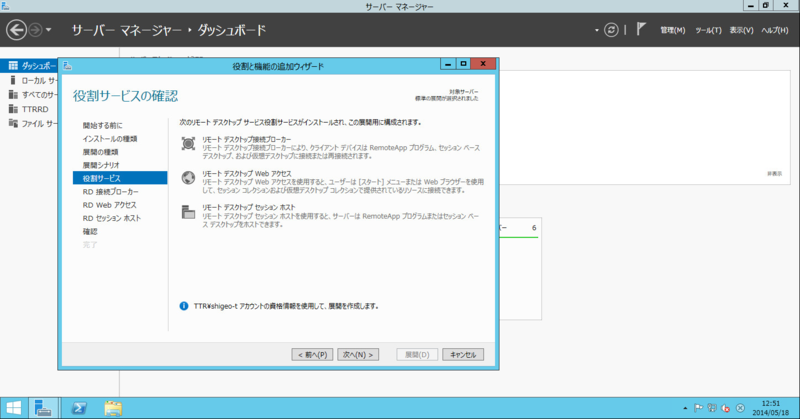Click the blue information icon near credentials message
Viewport: 800px width, 419px height.
[184, 306]
